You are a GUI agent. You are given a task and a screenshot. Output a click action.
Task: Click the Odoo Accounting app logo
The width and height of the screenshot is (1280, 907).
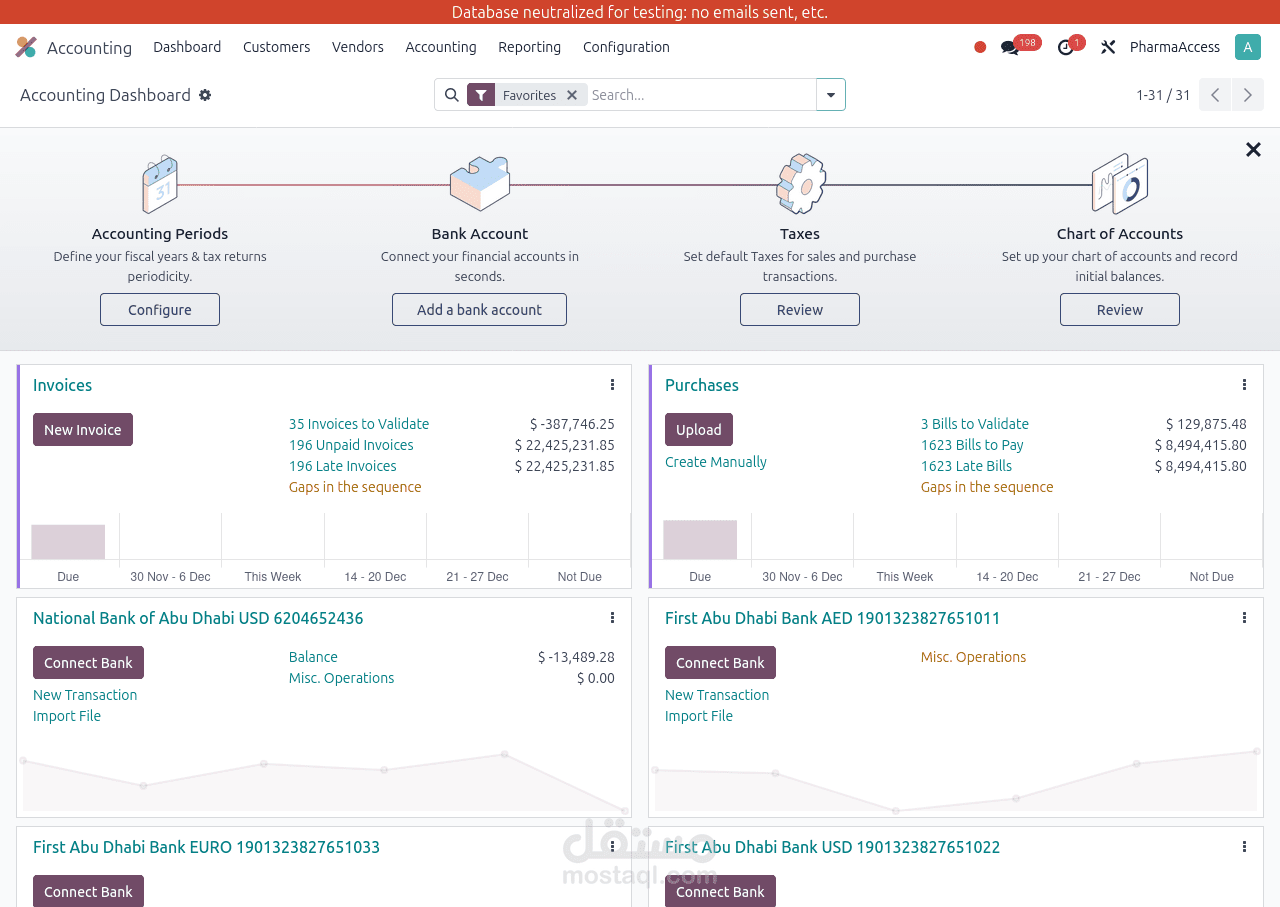(x=25, y=46)
